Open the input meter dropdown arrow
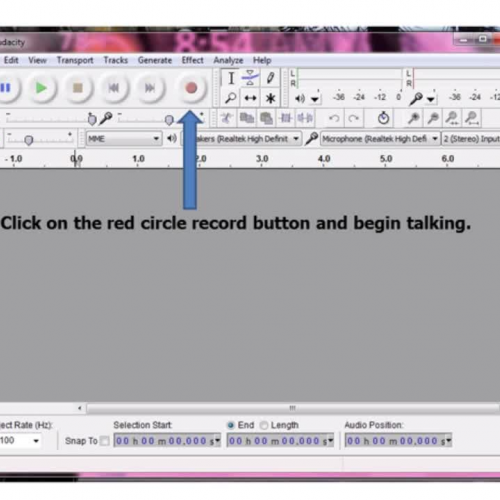 431,99
